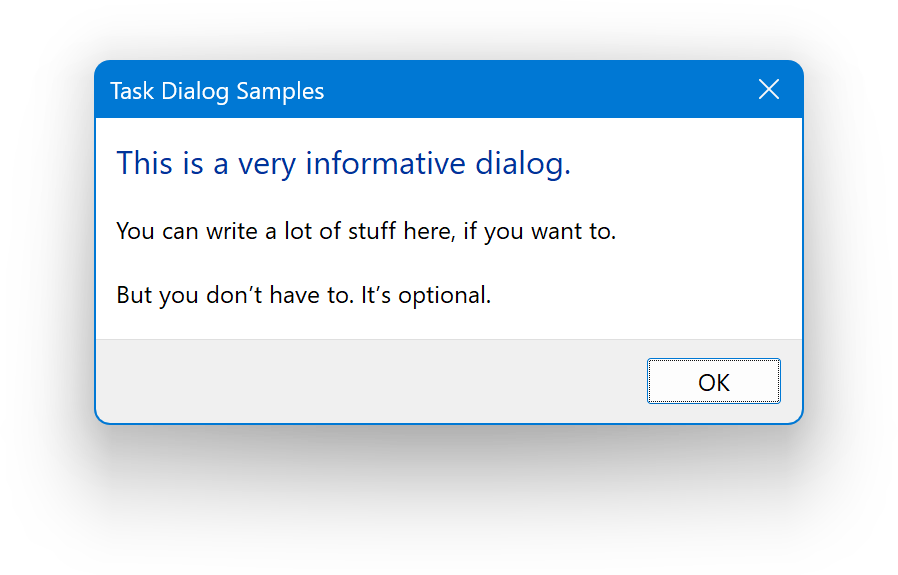This screenshot has height=575, width=898.
Task: Click the word "Task" in the window title
Action: (130, 91)
